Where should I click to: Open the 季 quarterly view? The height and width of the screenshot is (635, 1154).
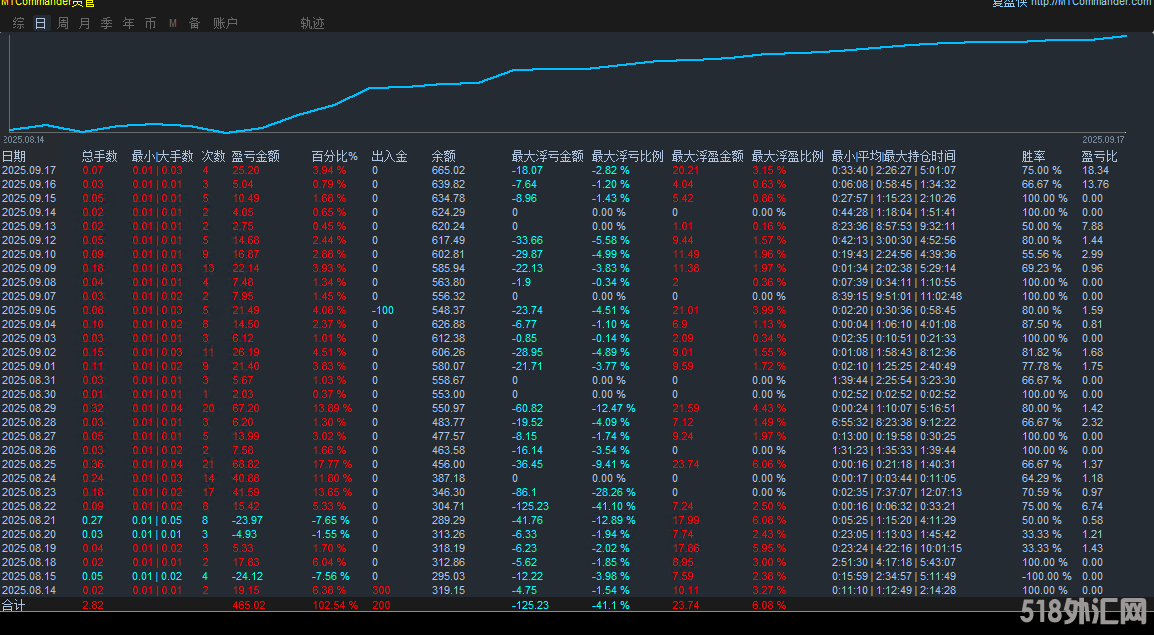105,22
